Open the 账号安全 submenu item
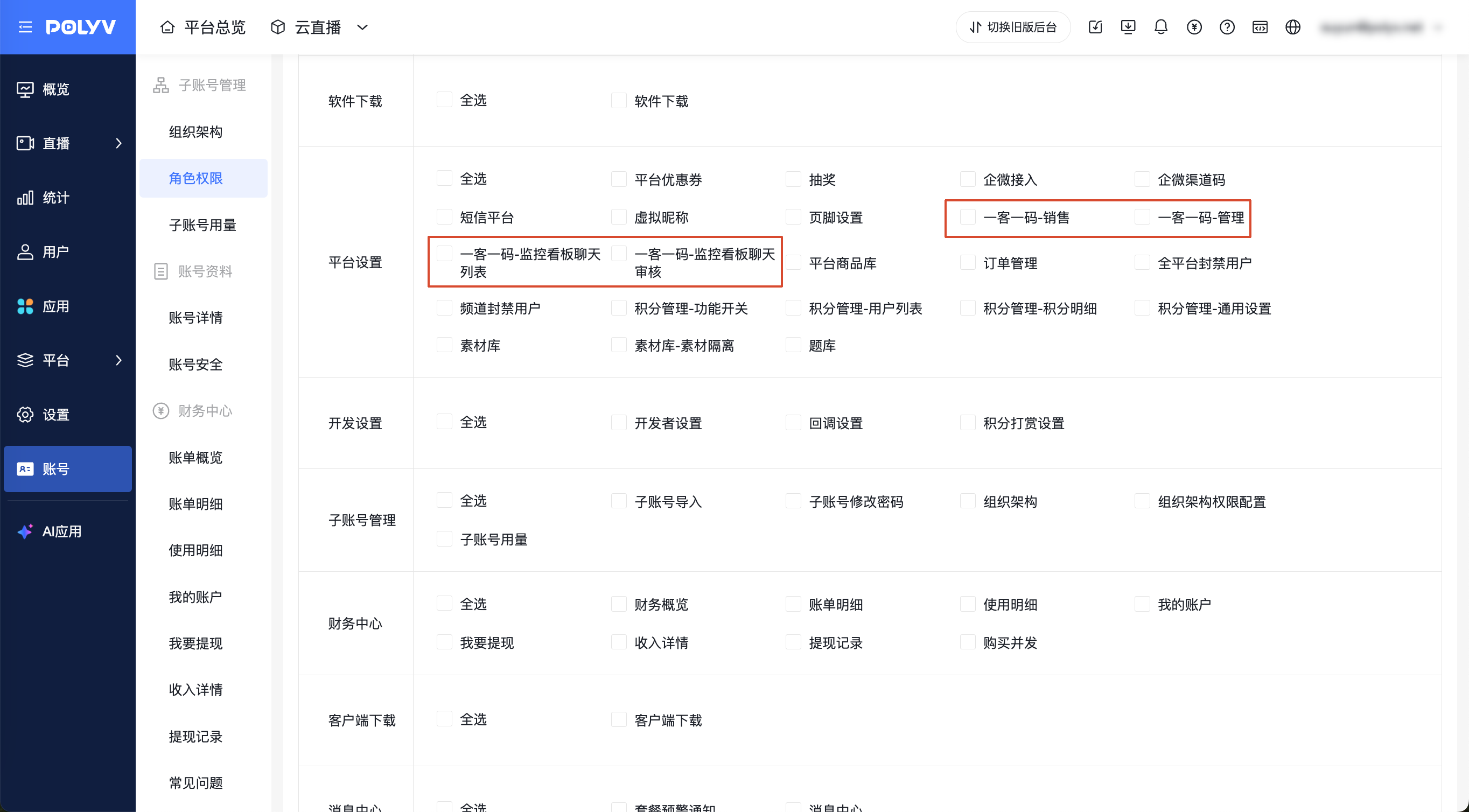 coord(195,365)
